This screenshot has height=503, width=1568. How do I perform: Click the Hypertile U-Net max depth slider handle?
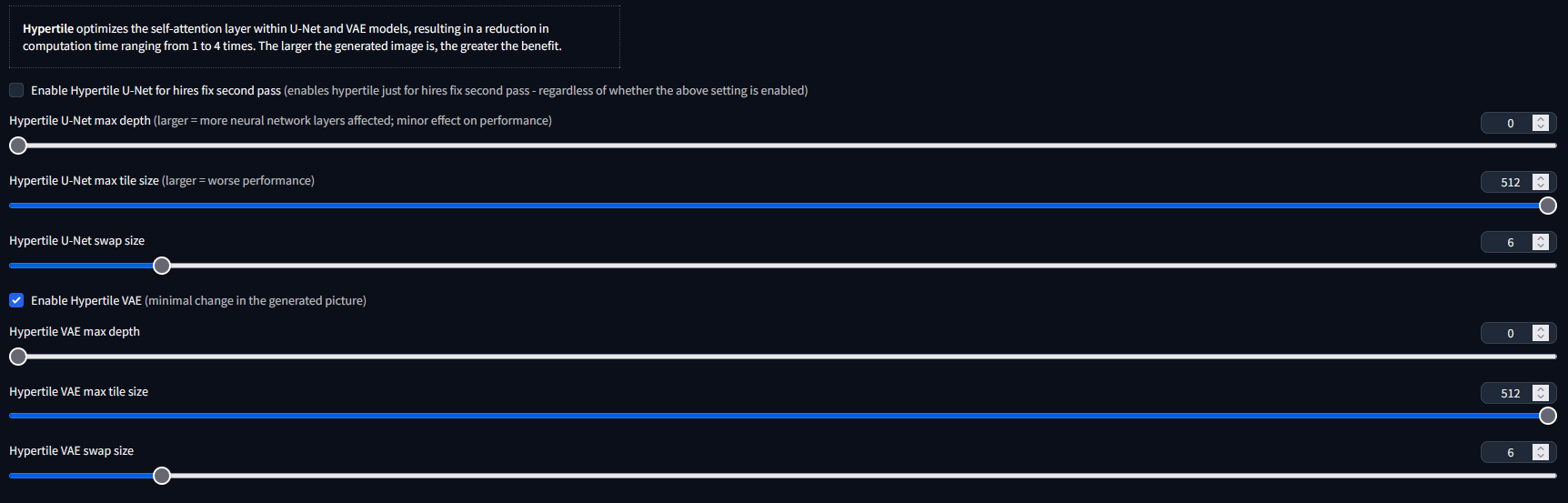pyautogui.click(x=18, y=146)
